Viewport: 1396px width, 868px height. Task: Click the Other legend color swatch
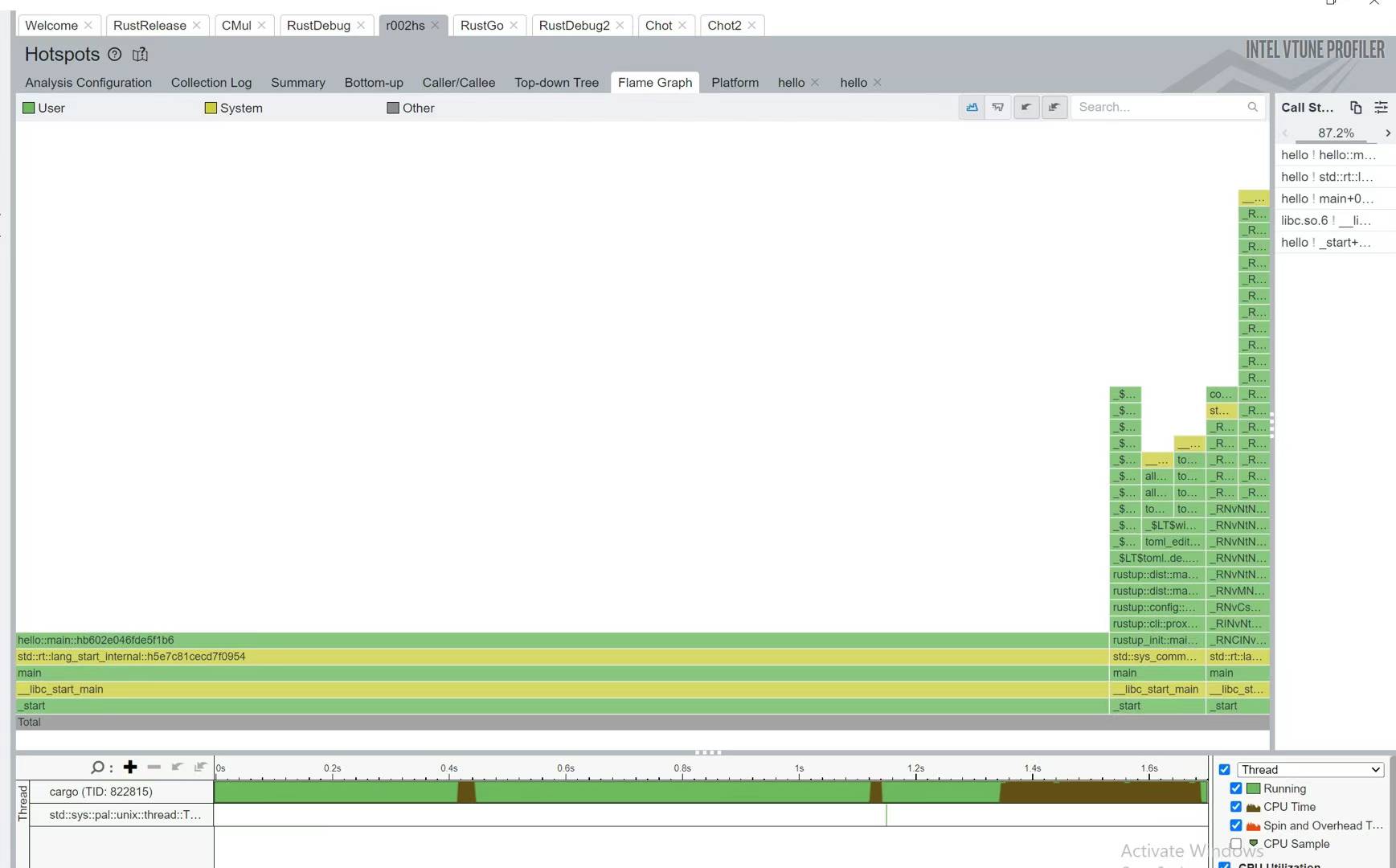click(393, 108)
